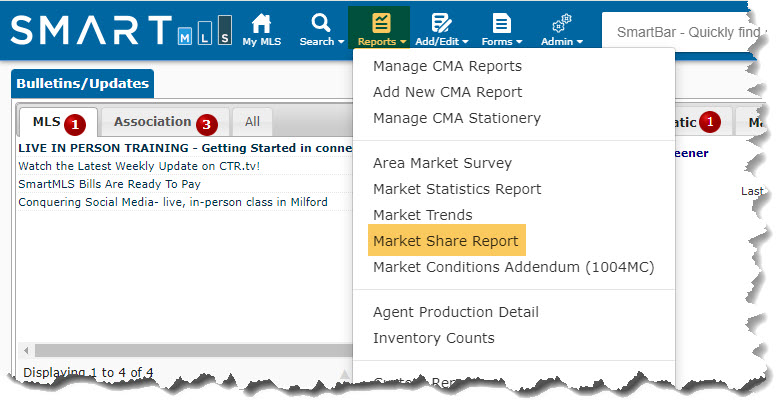Open Inventory Counts report

tap(434, 338)
